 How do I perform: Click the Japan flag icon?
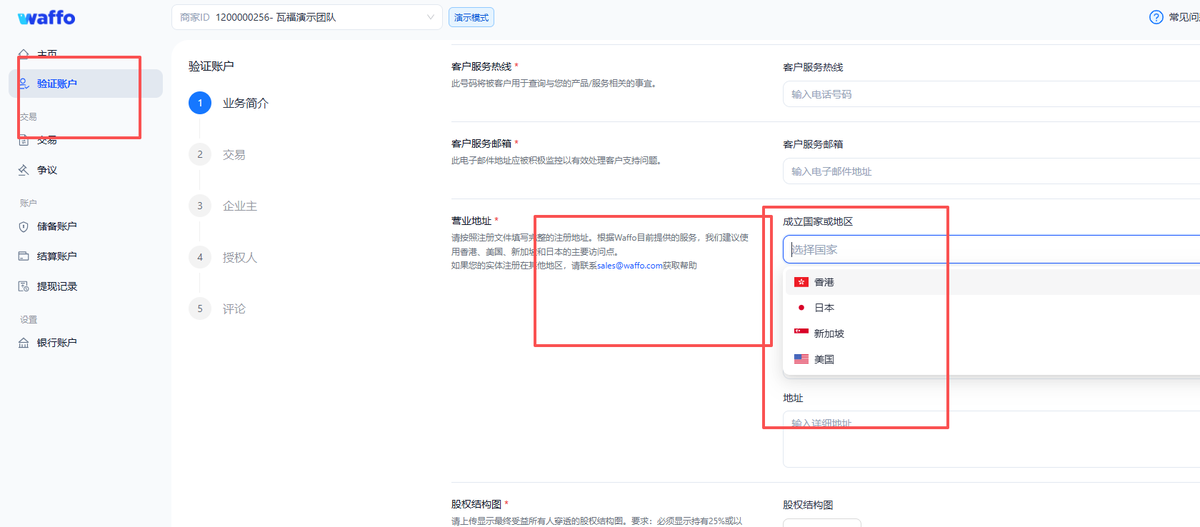coord(801,308)
